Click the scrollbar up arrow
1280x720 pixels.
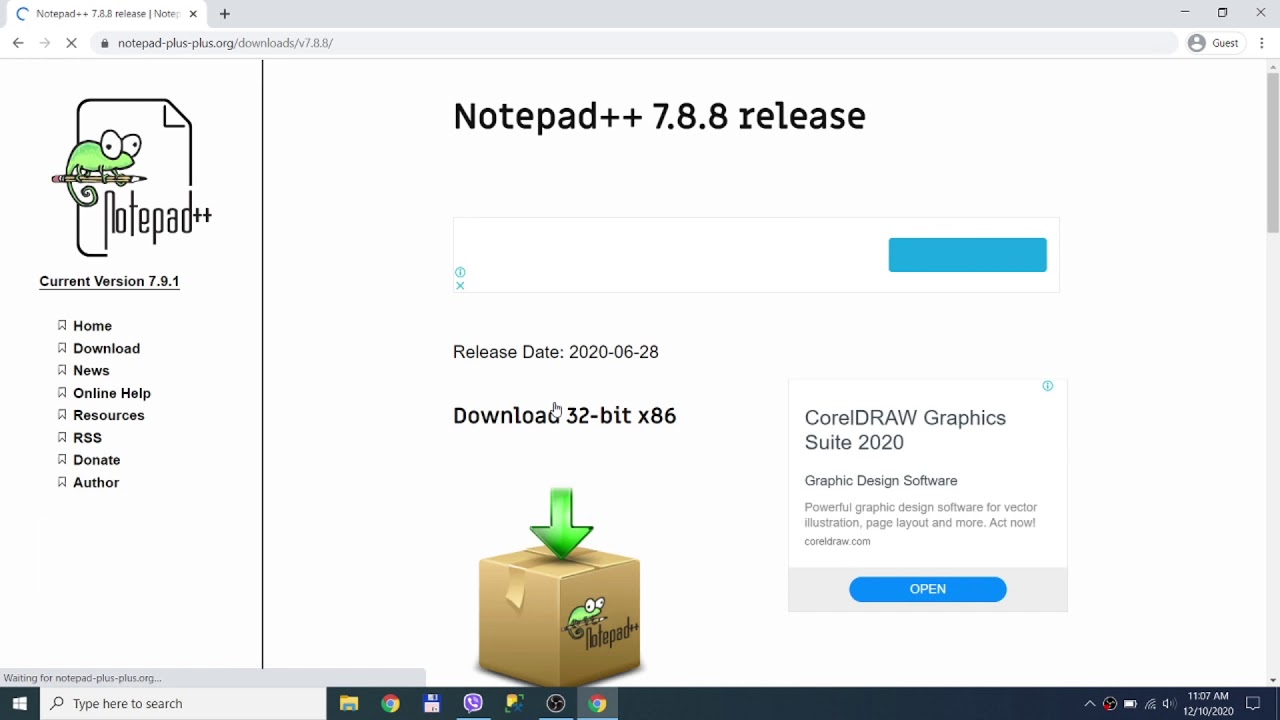(1272, 66)
